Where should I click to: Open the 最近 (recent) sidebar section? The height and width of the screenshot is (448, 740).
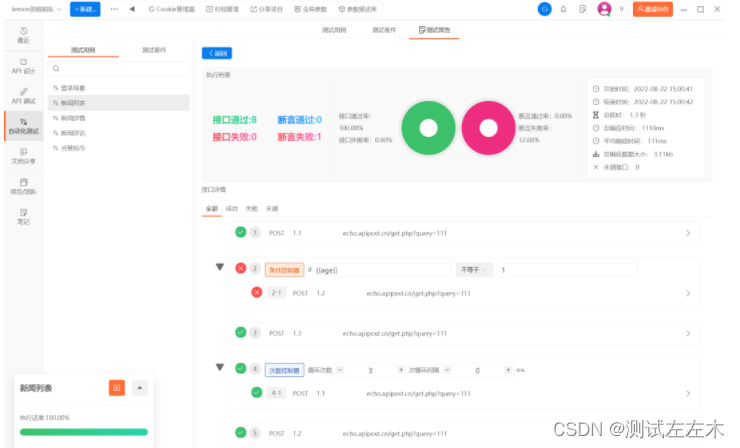tap(23, 35)
